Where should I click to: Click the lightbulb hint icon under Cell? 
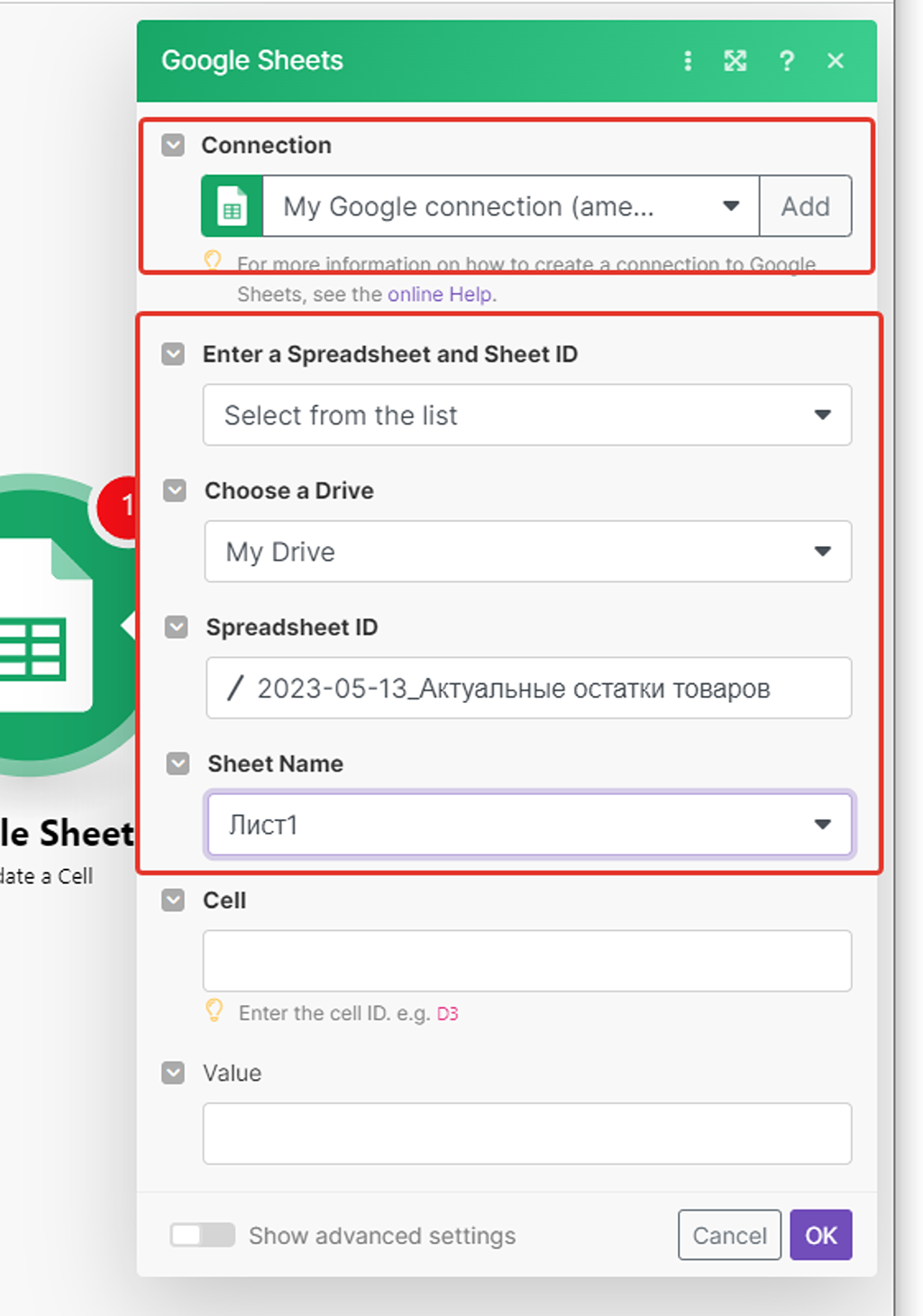[214, 1010]
